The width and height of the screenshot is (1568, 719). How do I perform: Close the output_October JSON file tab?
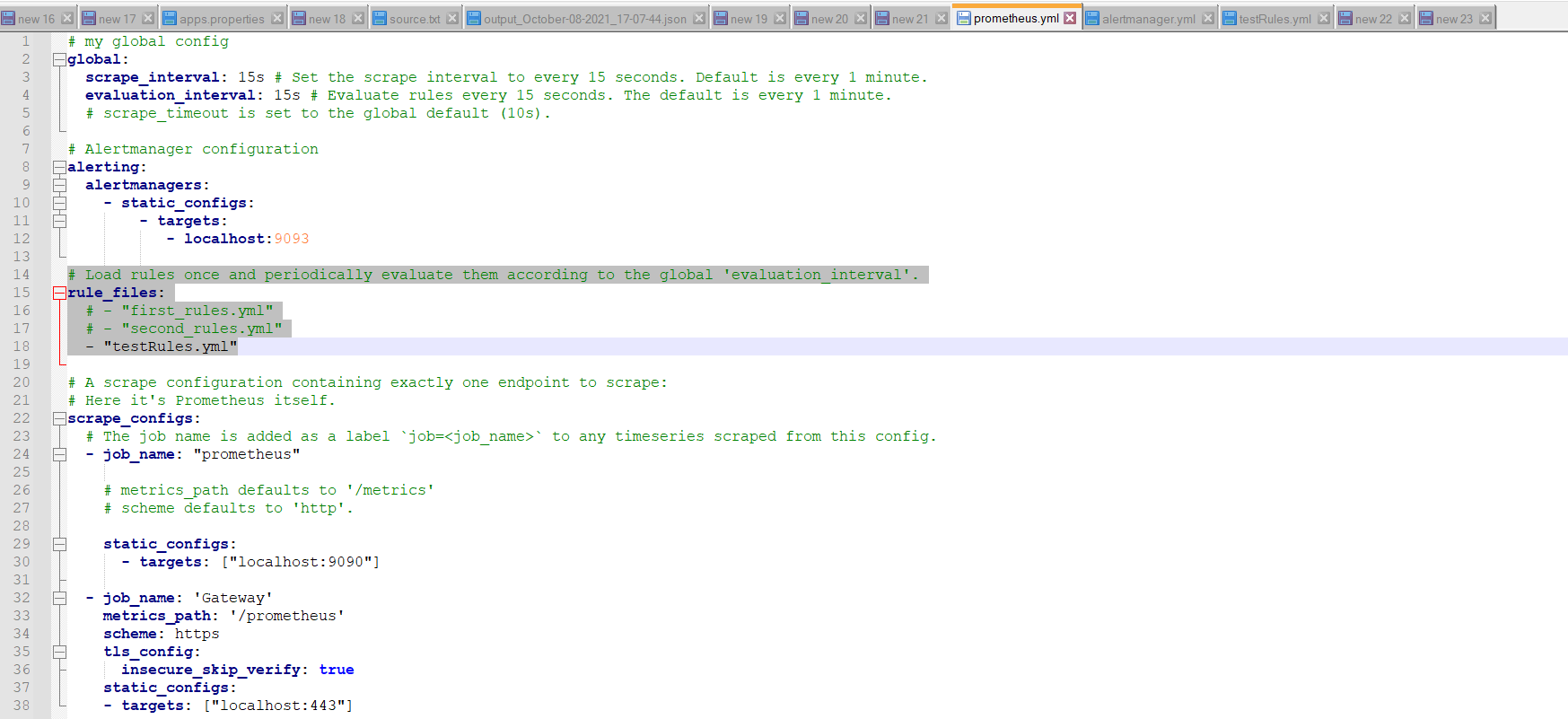click(x=698, y=18)
